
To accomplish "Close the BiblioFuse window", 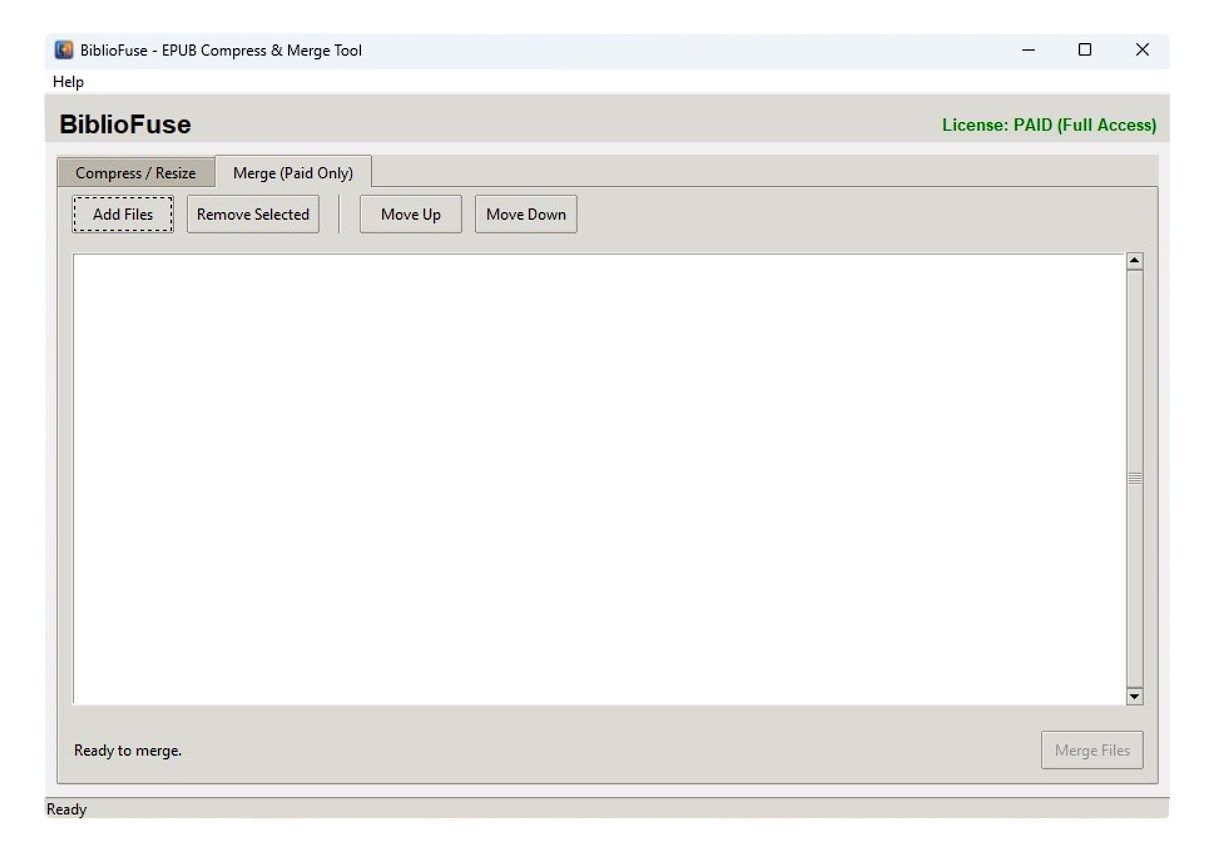I will (x=1142, y=50).
